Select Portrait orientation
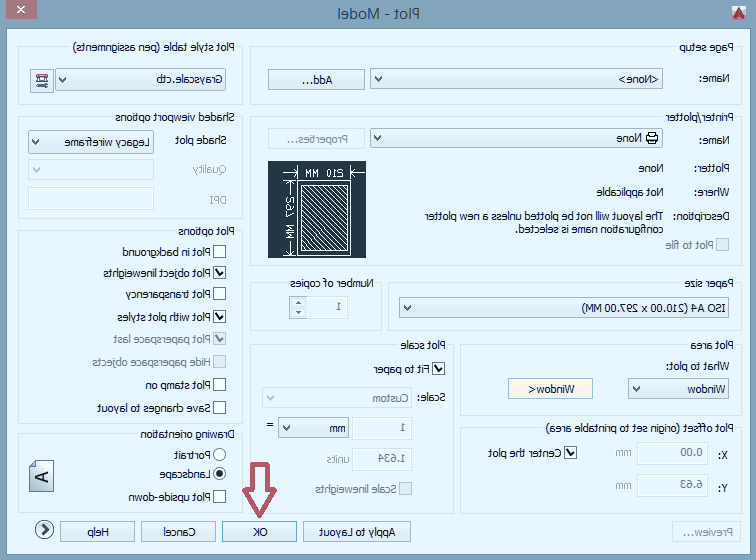Image resolution: width=756 pixels, height=560 pixels. [220, 454]
